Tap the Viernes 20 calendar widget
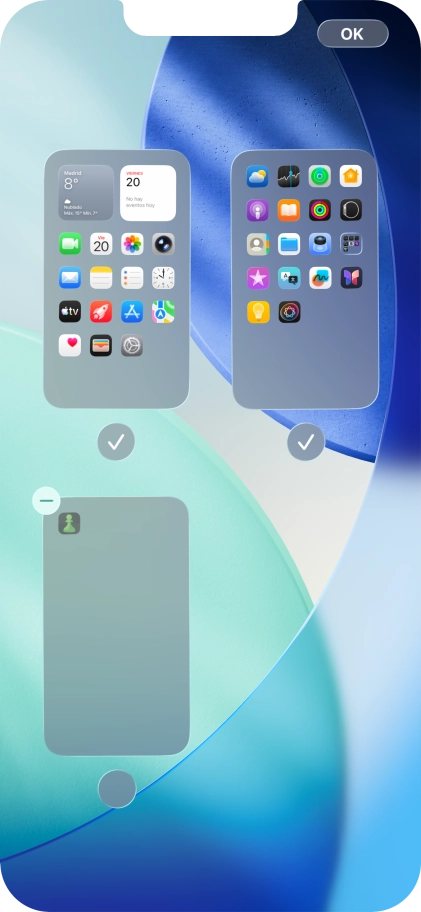Screen dimensions: 421x912 tap(148, 193)
